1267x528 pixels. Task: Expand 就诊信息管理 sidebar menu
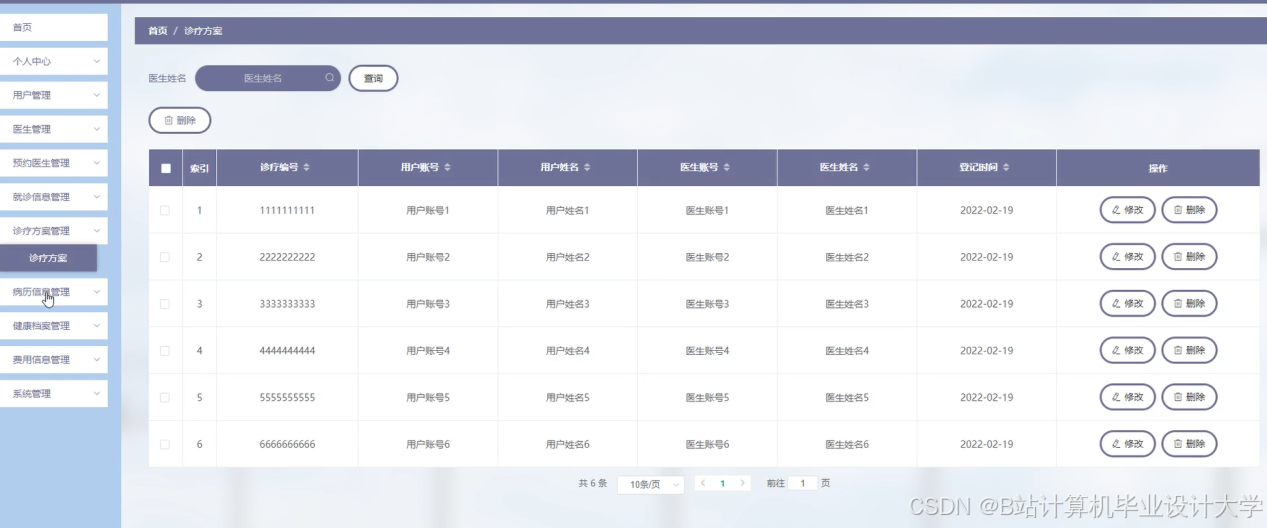point(53,197)
